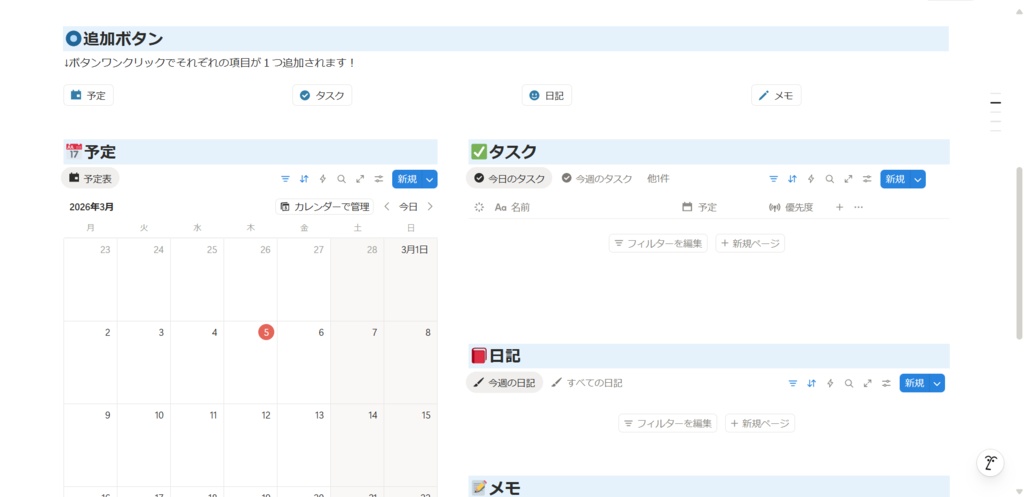Viewport: 1024px width, 497px height.
Task: Expand 予定 database to full page
Action: pos(360,179)
